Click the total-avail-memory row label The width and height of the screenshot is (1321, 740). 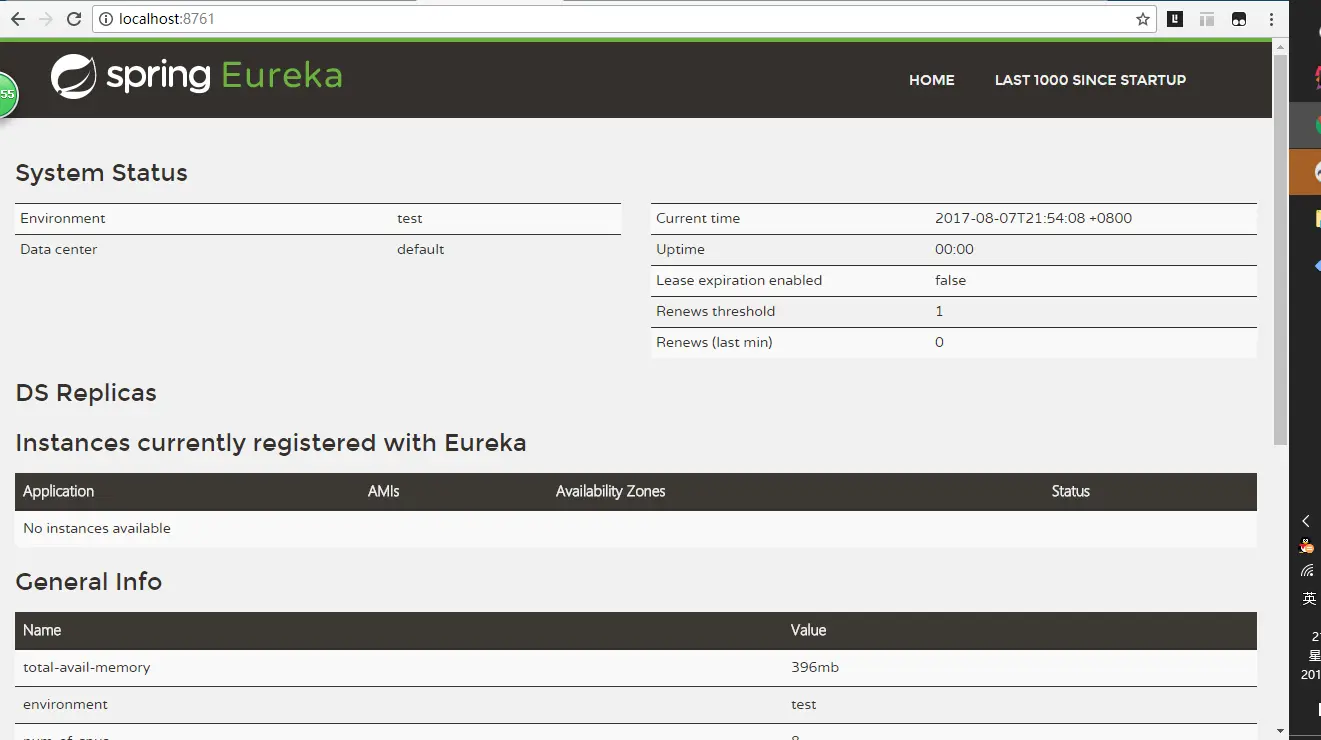[86, 667]
